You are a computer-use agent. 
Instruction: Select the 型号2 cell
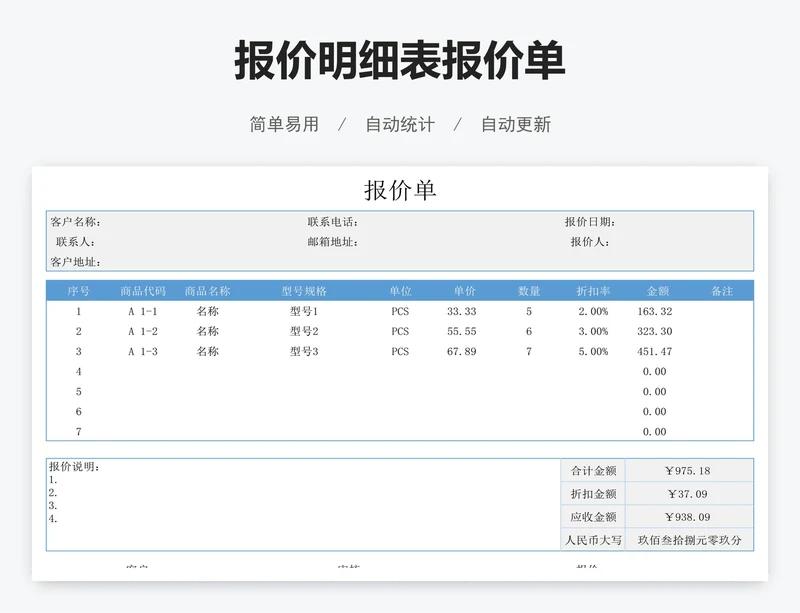[x=304, y=331]
